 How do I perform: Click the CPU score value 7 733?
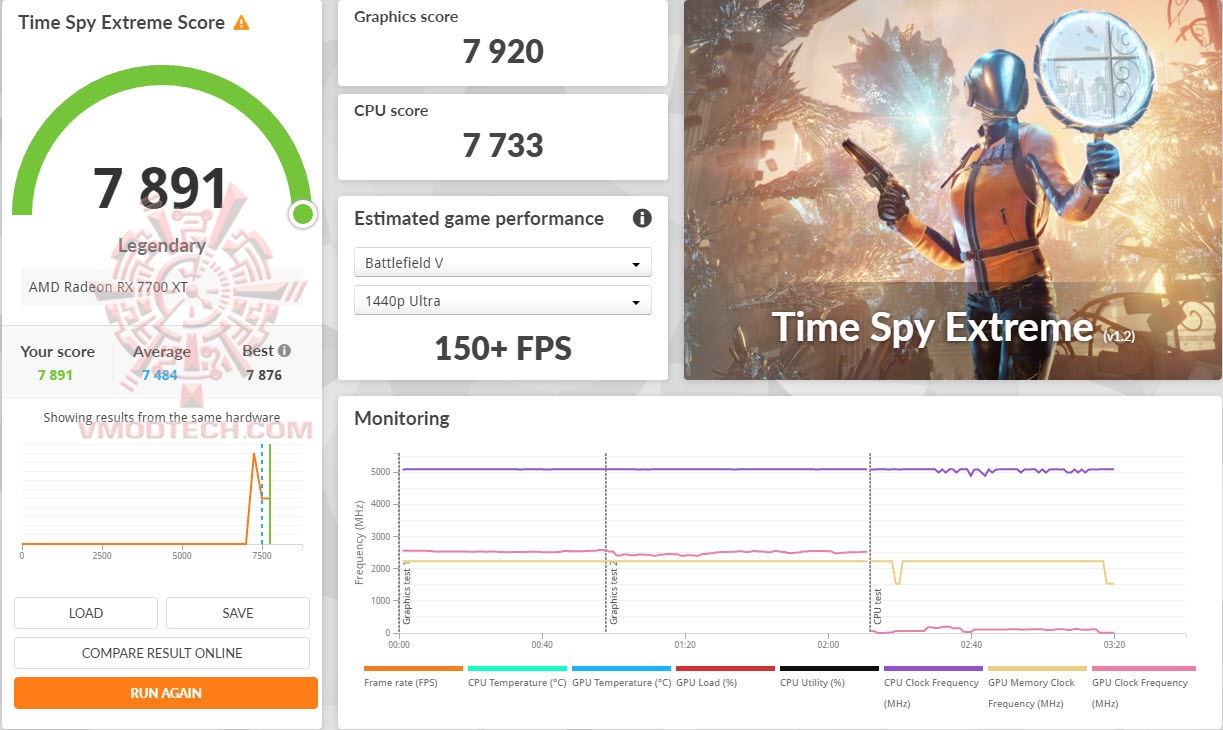[x=503, y=146]
